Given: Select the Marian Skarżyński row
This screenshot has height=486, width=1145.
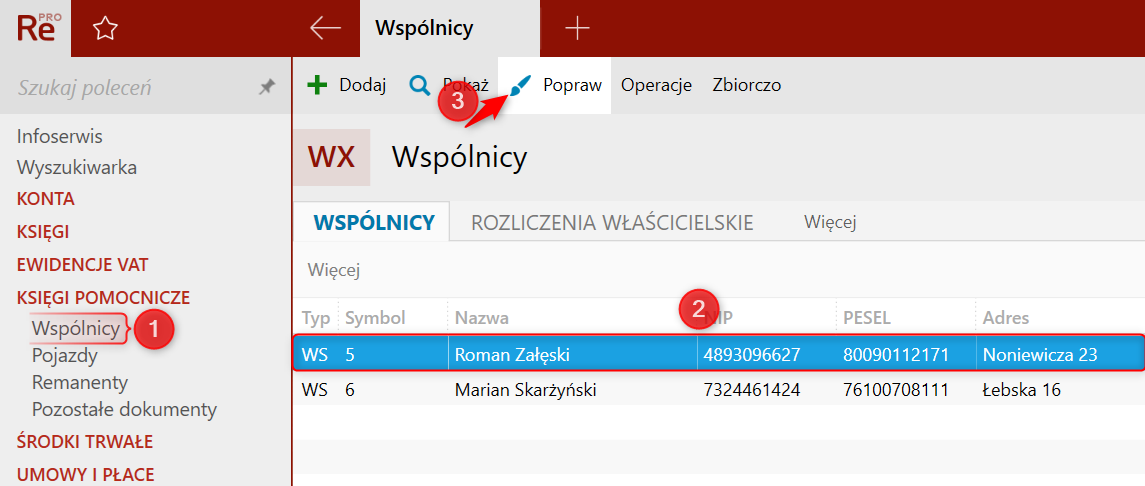Looking at the screenshot, I should 719,390.
